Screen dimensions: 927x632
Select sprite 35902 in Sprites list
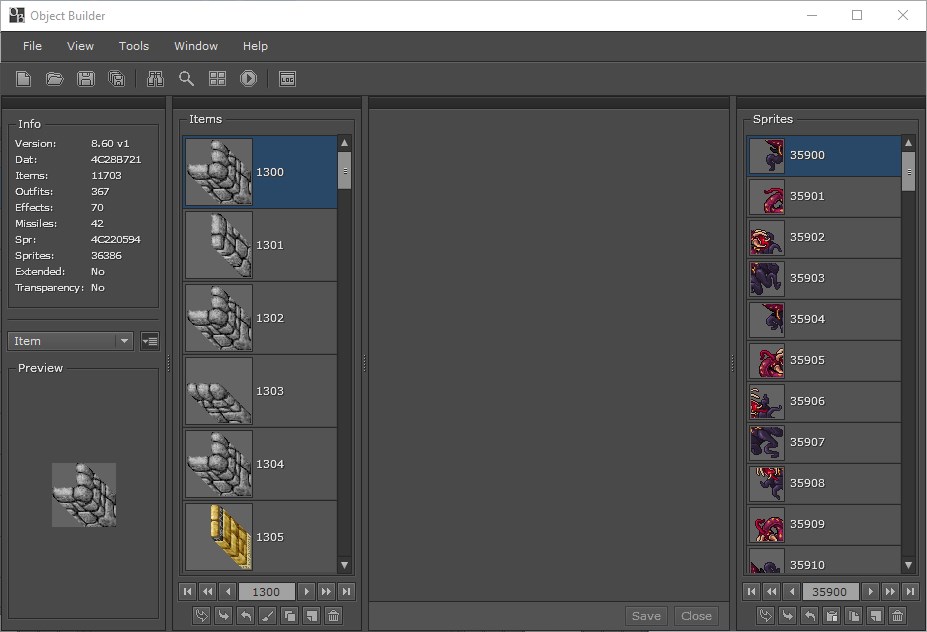[x=824, y=237]
